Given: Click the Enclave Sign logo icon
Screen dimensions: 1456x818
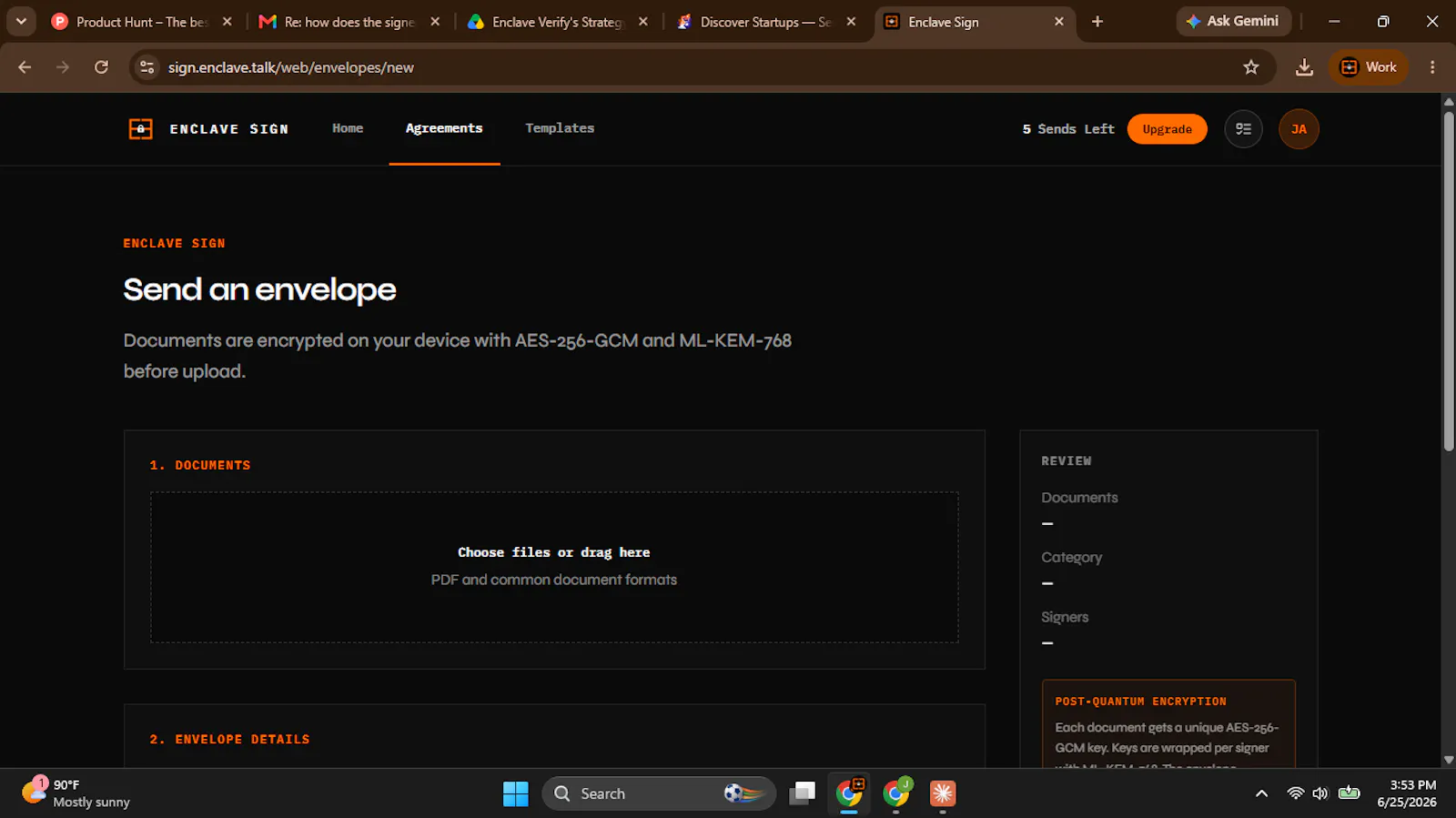Looking at the screenshot, I should pos(140,129).
